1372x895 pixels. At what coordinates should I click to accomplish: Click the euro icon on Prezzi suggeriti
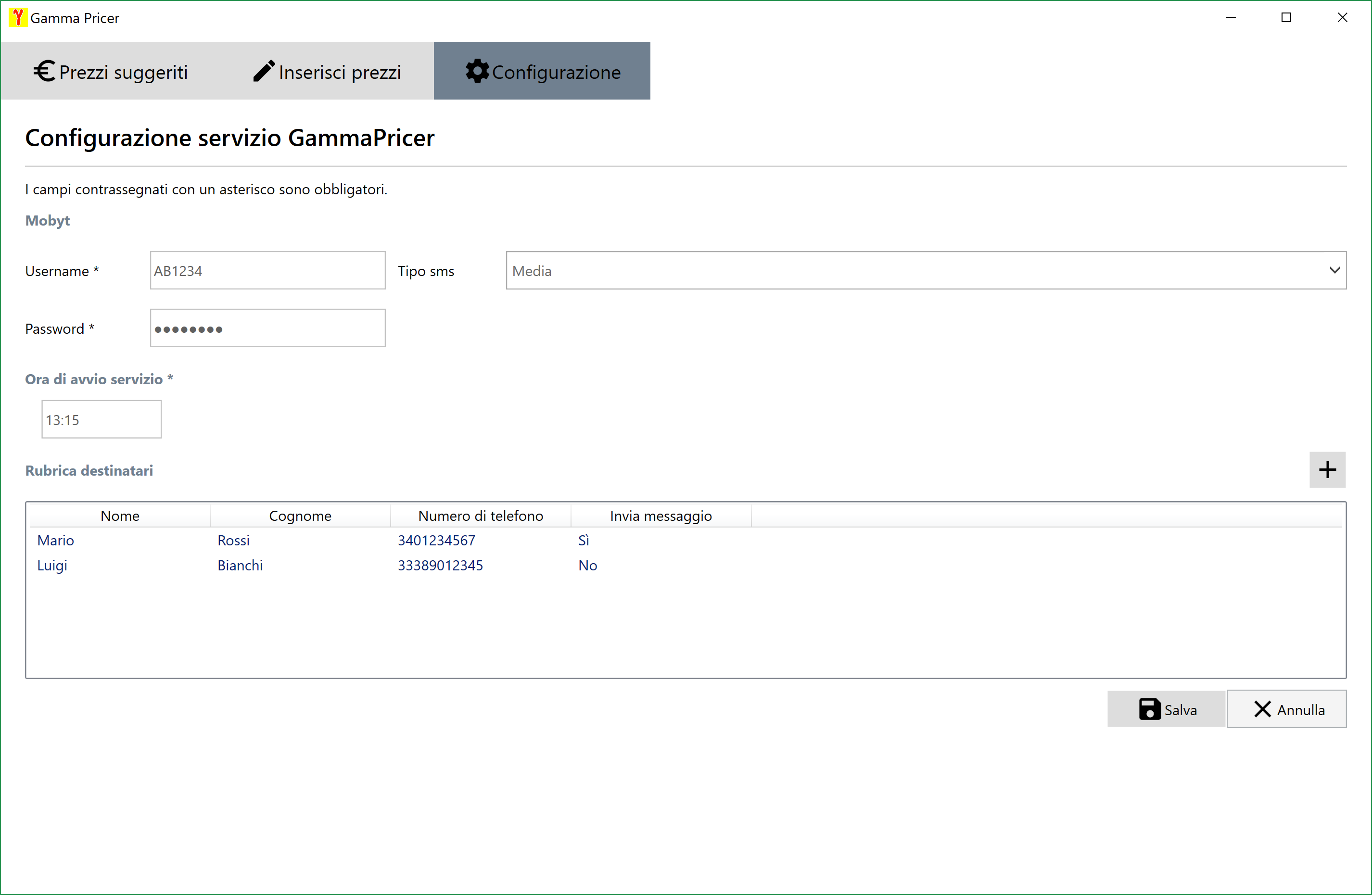[x=44, y=72]
